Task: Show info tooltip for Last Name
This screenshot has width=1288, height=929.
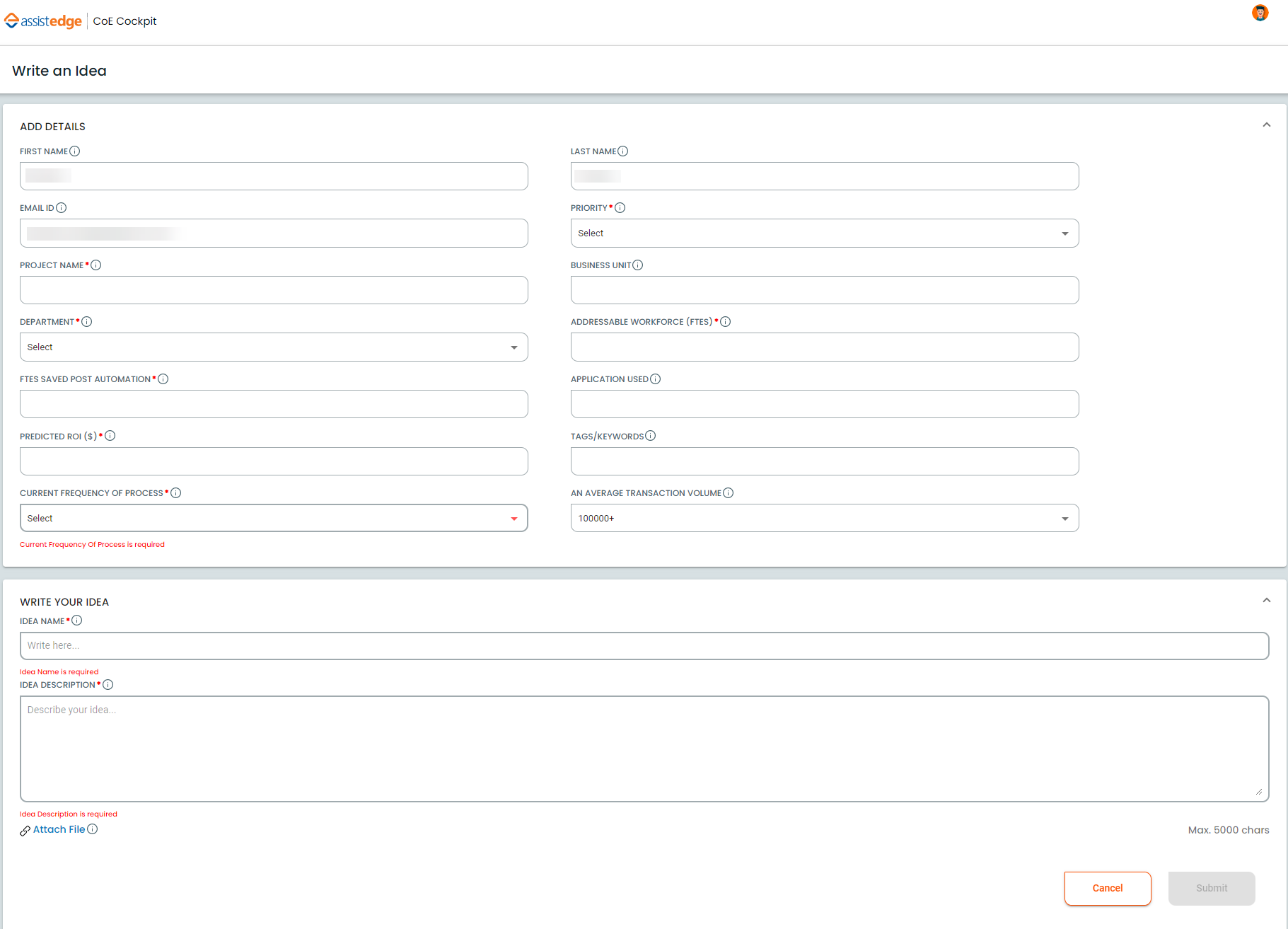Action: [x=623, y=151]
